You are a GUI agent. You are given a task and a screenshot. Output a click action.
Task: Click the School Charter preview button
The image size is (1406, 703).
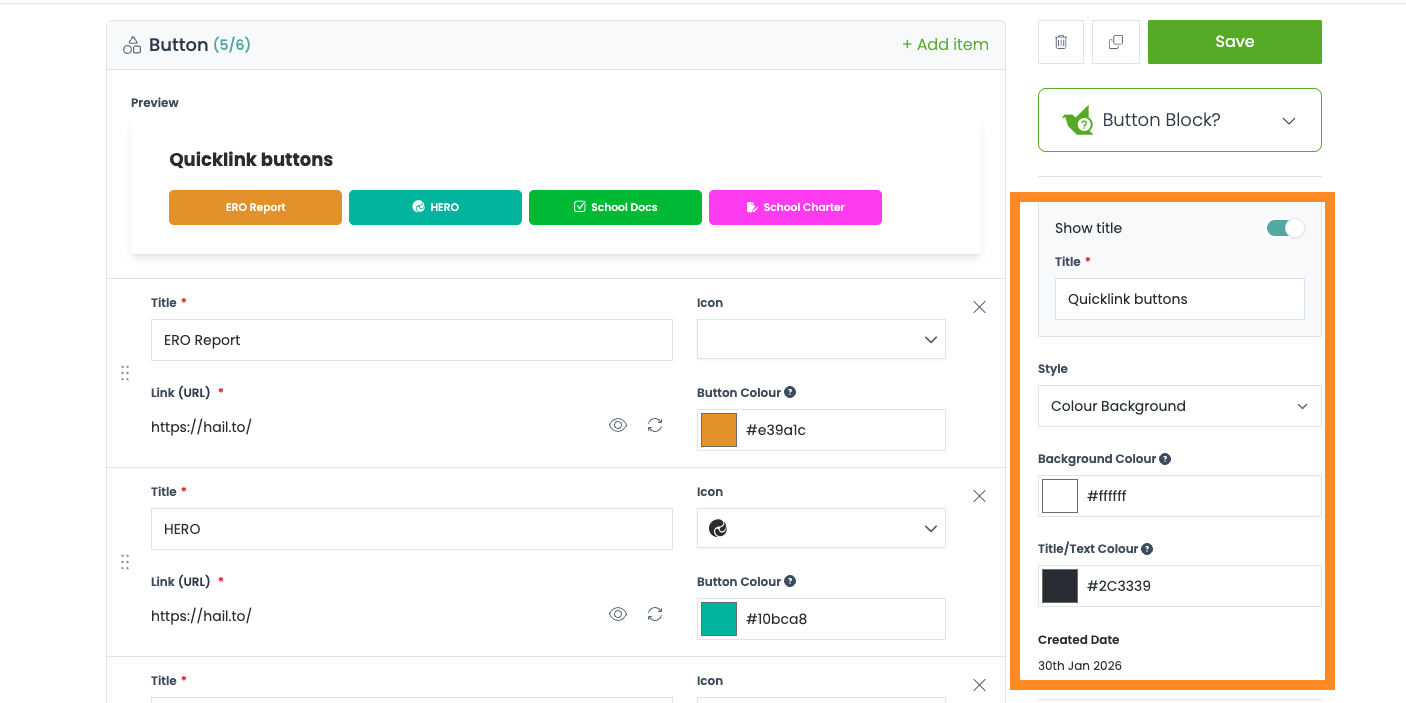[x=795, y=207]
